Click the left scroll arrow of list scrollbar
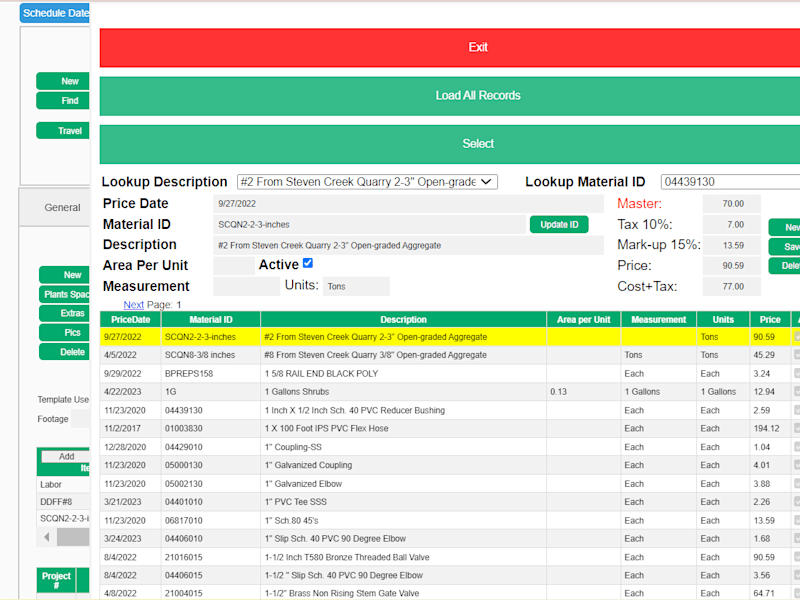The width and height of the screenshot is (800, 600). pyautogui.click(x=46, y=537)
